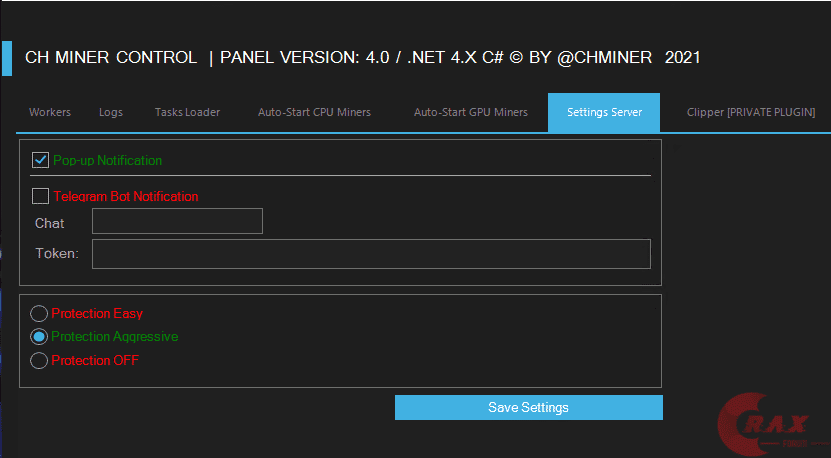831x458 pixels.
Task: Click the CH MINER CONTROL title text
Action: pyautogui.click(x=111, y=58)
